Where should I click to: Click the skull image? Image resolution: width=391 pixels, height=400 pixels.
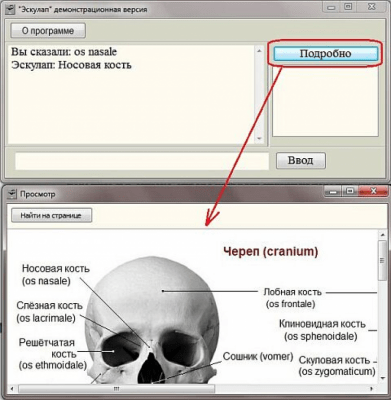(152, 319)
